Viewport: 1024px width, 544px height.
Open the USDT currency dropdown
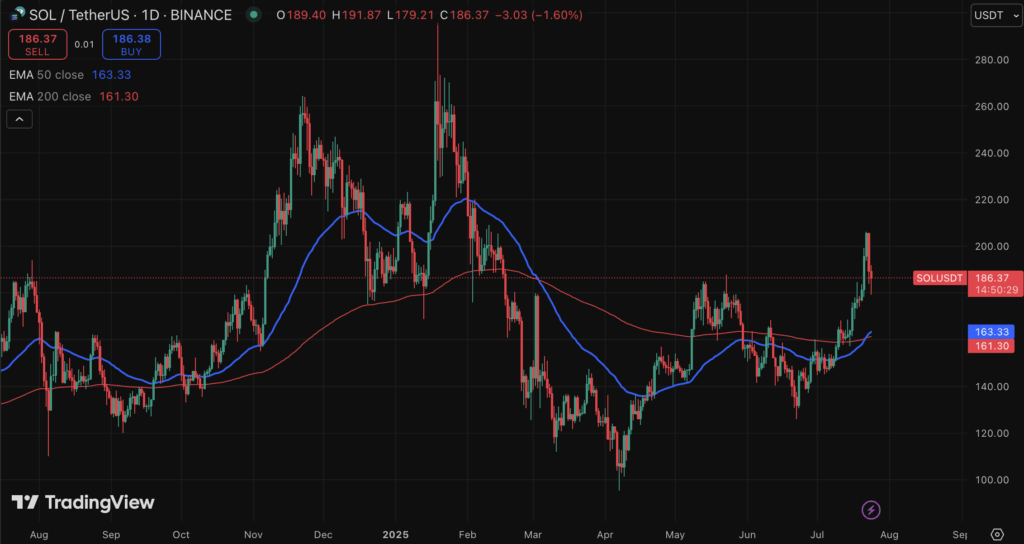coord(996,15)
